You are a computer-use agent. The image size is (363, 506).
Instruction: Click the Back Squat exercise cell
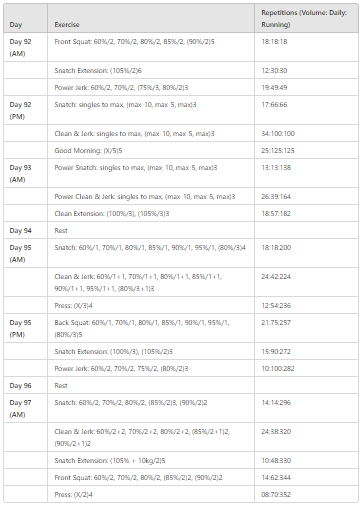pyautogui.click(x=151, y=328)
